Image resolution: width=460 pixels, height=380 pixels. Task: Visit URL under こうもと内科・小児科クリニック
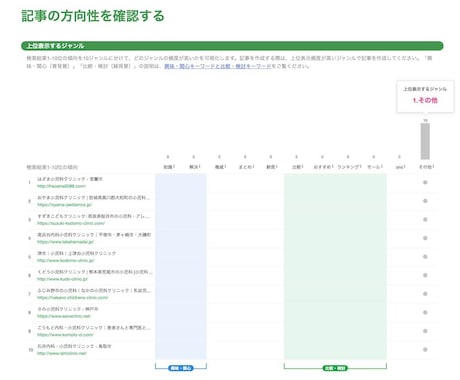pyautogui.click(x=65, y=335)
